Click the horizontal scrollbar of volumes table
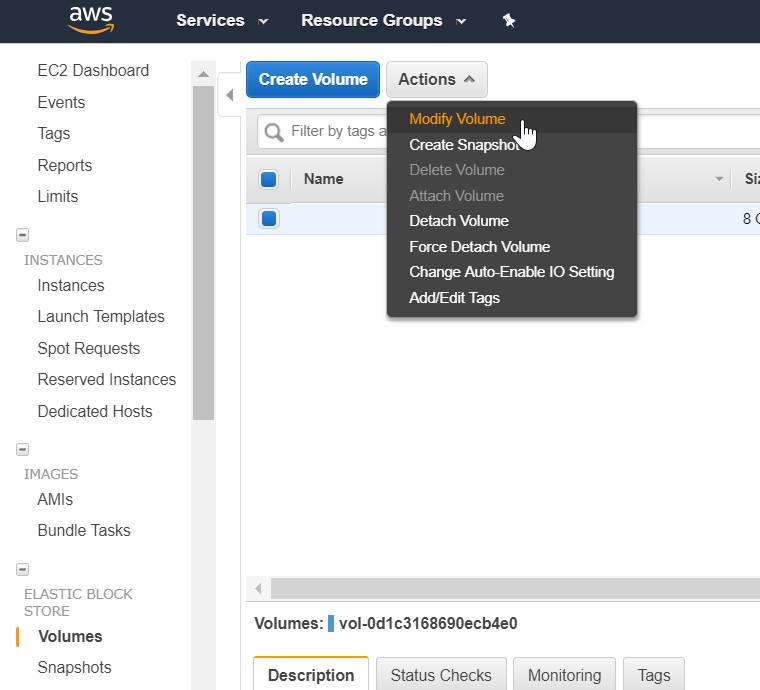 click(x=515, y=588)
